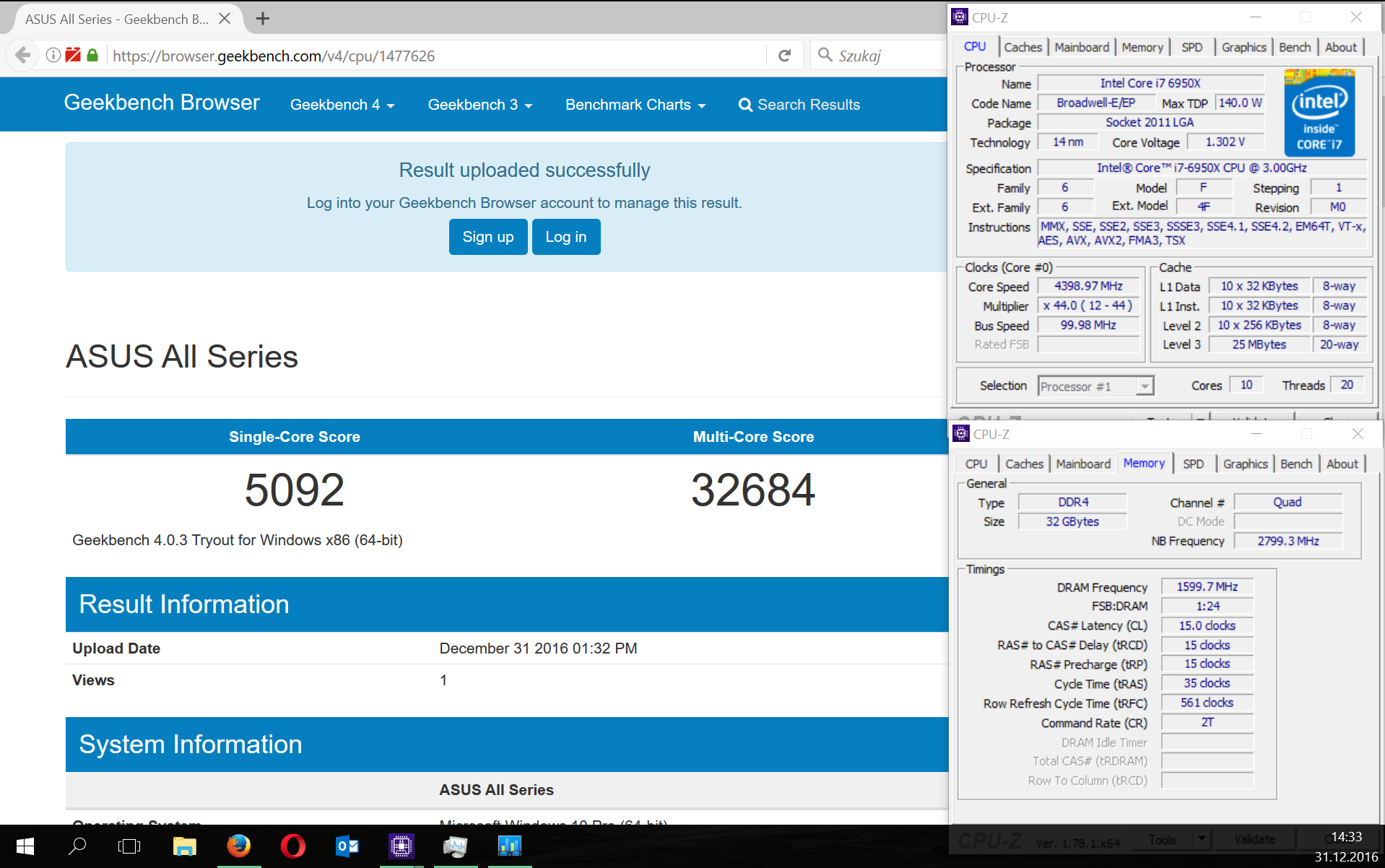The height and width of the screenshot is (868, 1385).
Task: Select Mainboard tab in lower CPU-Z window
Action: (1083, 464)
